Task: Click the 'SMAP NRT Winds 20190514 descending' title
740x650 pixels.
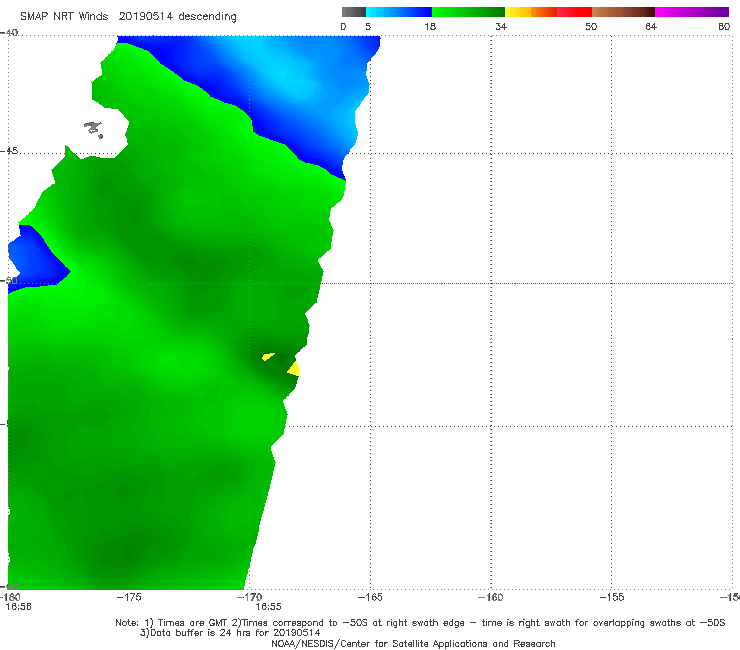Action: tap(128, 17)
